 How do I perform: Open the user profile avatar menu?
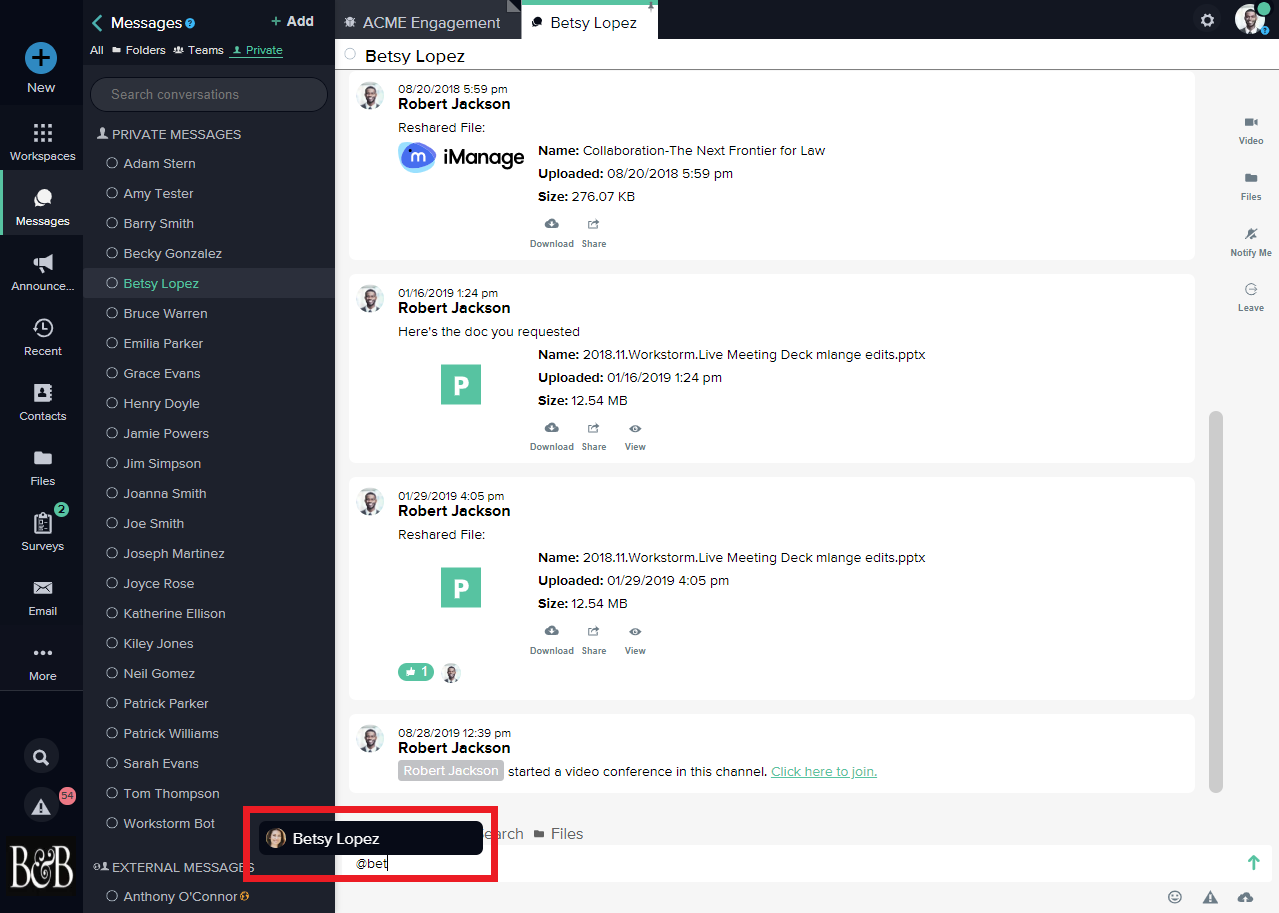tap(1250, 19)
